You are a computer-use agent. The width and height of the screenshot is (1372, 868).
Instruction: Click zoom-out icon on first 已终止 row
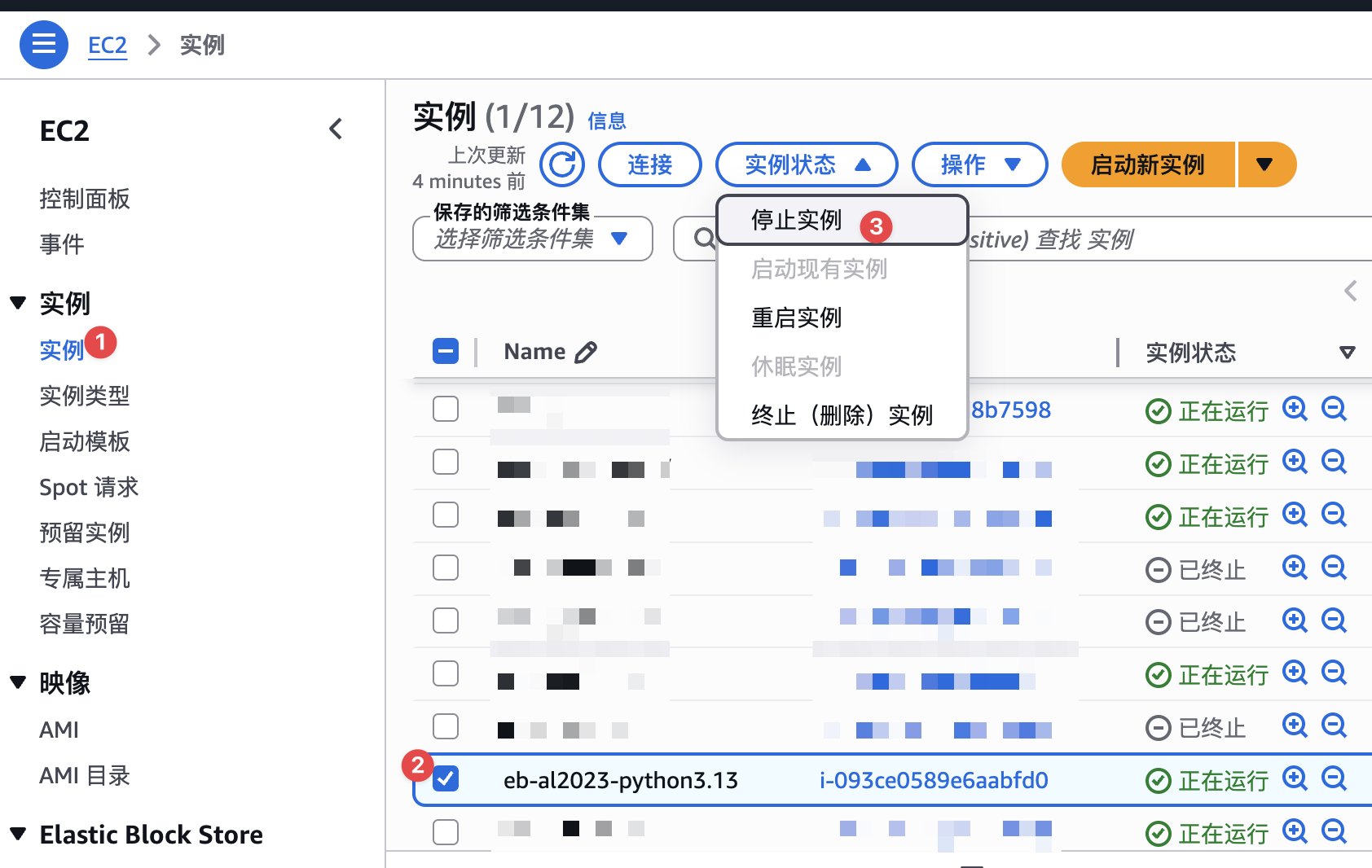click(x=1334, y=568)
